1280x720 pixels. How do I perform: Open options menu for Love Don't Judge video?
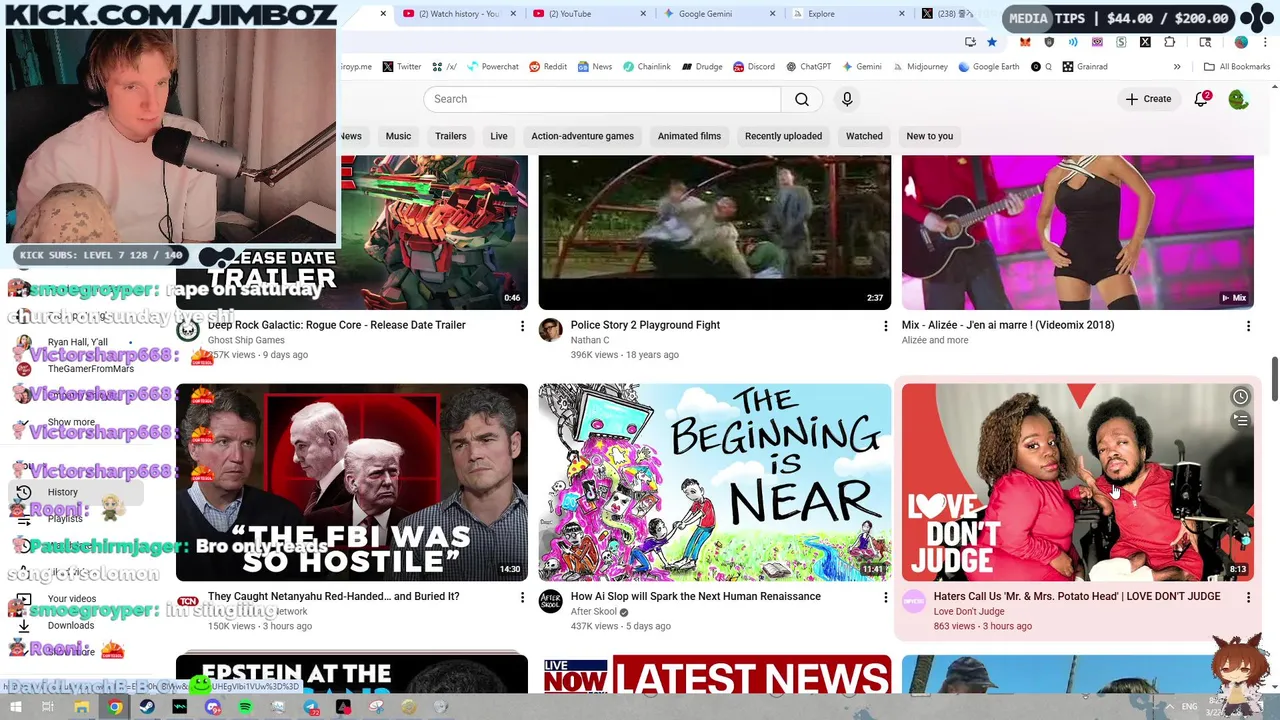coord(1248,597)
